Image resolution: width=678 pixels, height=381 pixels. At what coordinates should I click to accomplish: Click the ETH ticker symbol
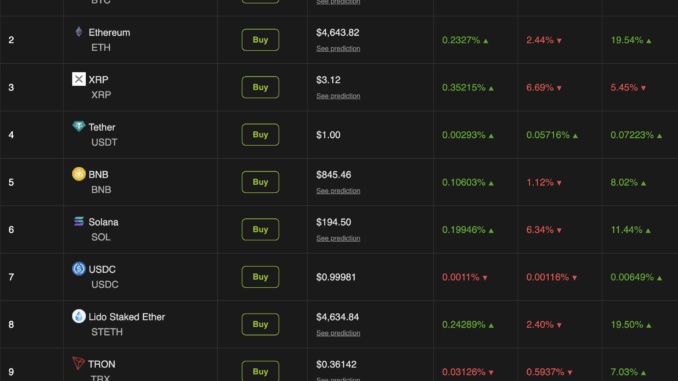click(x=101, y=48)
